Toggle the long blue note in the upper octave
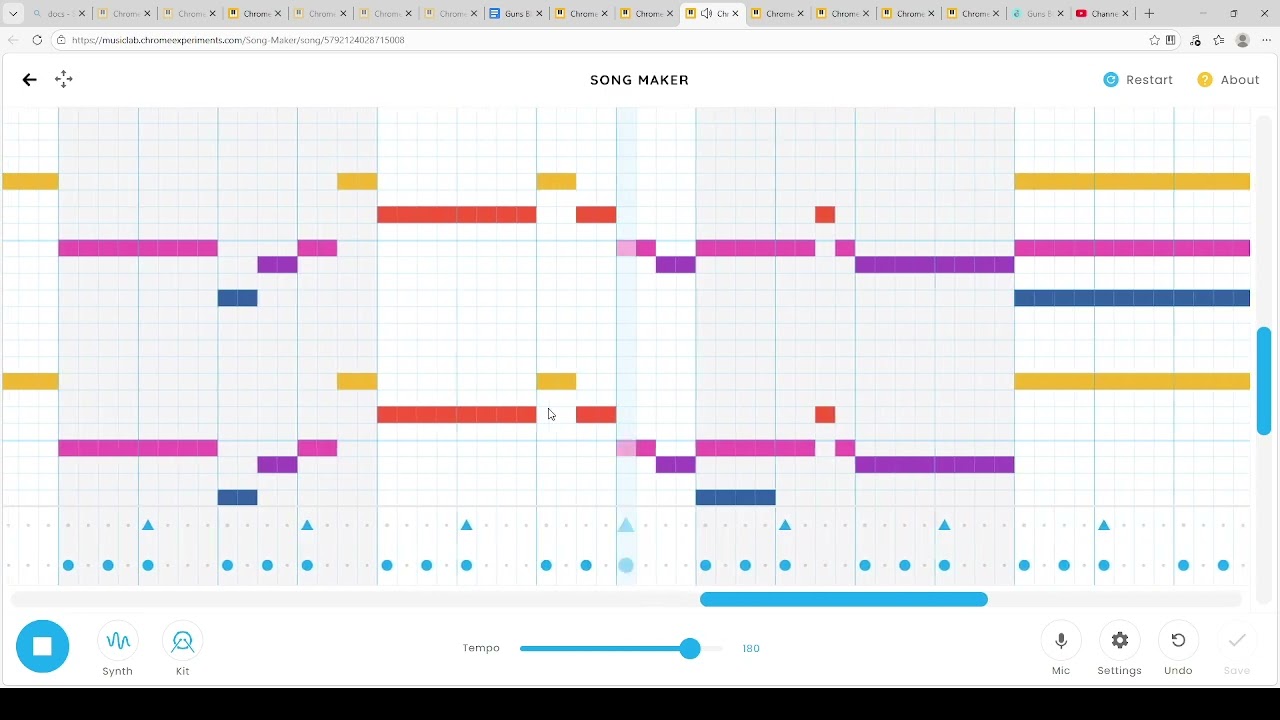The height and width of the screenshot is (720, 1280). (1132, 298)
